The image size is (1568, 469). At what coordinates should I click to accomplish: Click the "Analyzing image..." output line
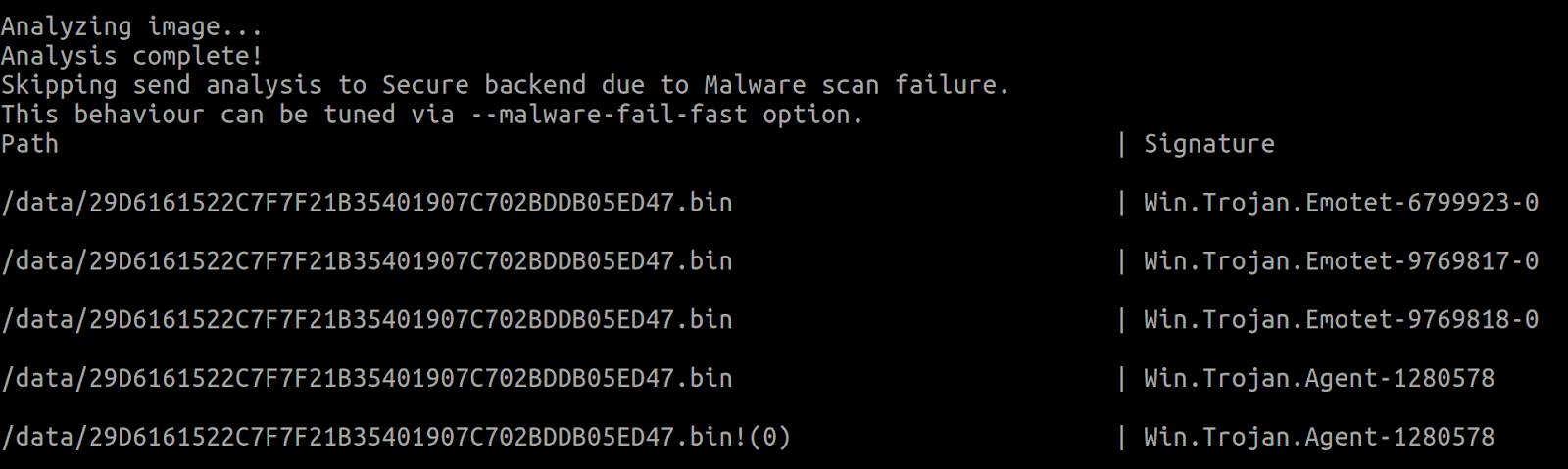coord(131,27)
